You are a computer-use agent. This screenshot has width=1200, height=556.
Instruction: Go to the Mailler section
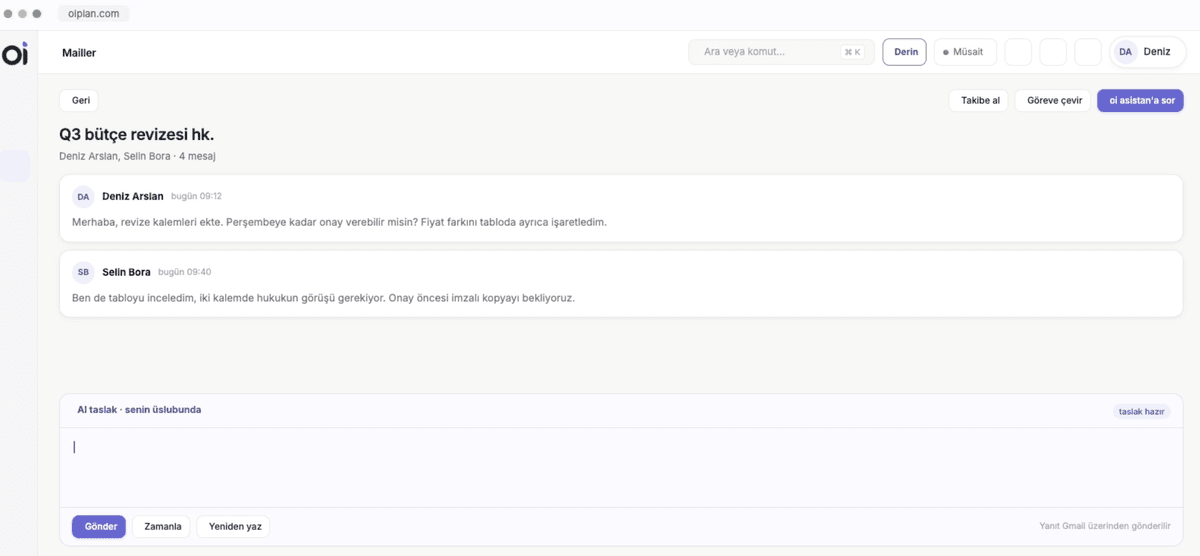click(x=79, y=53)
